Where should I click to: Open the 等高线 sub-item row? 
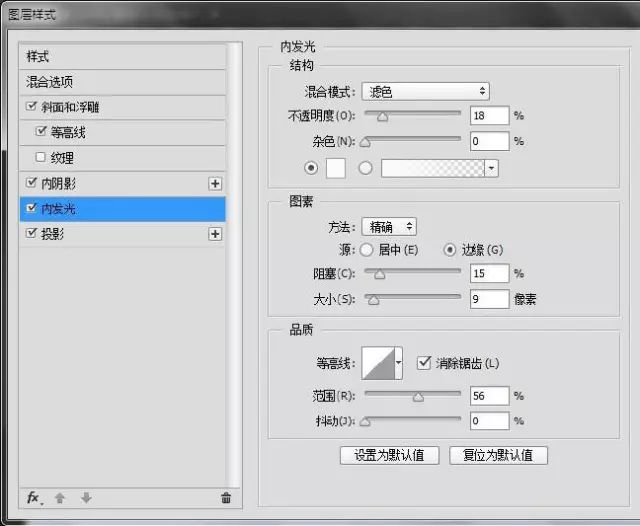point(122,133)
